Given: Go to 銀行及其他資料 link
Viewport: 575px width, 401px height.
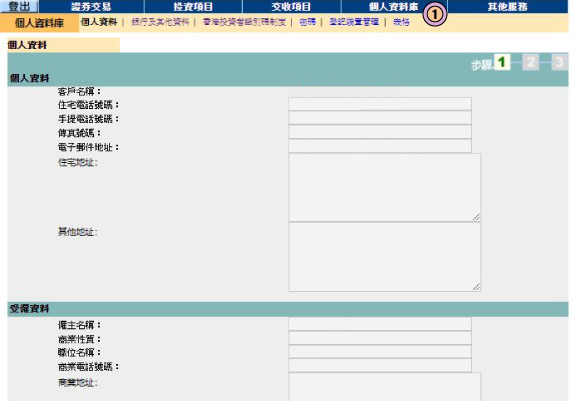Looking at the screenshot, I should (x=160, y=22).
